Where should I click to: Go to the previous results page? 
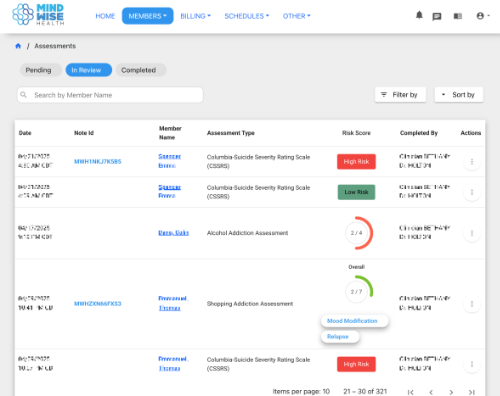(431, 392)
